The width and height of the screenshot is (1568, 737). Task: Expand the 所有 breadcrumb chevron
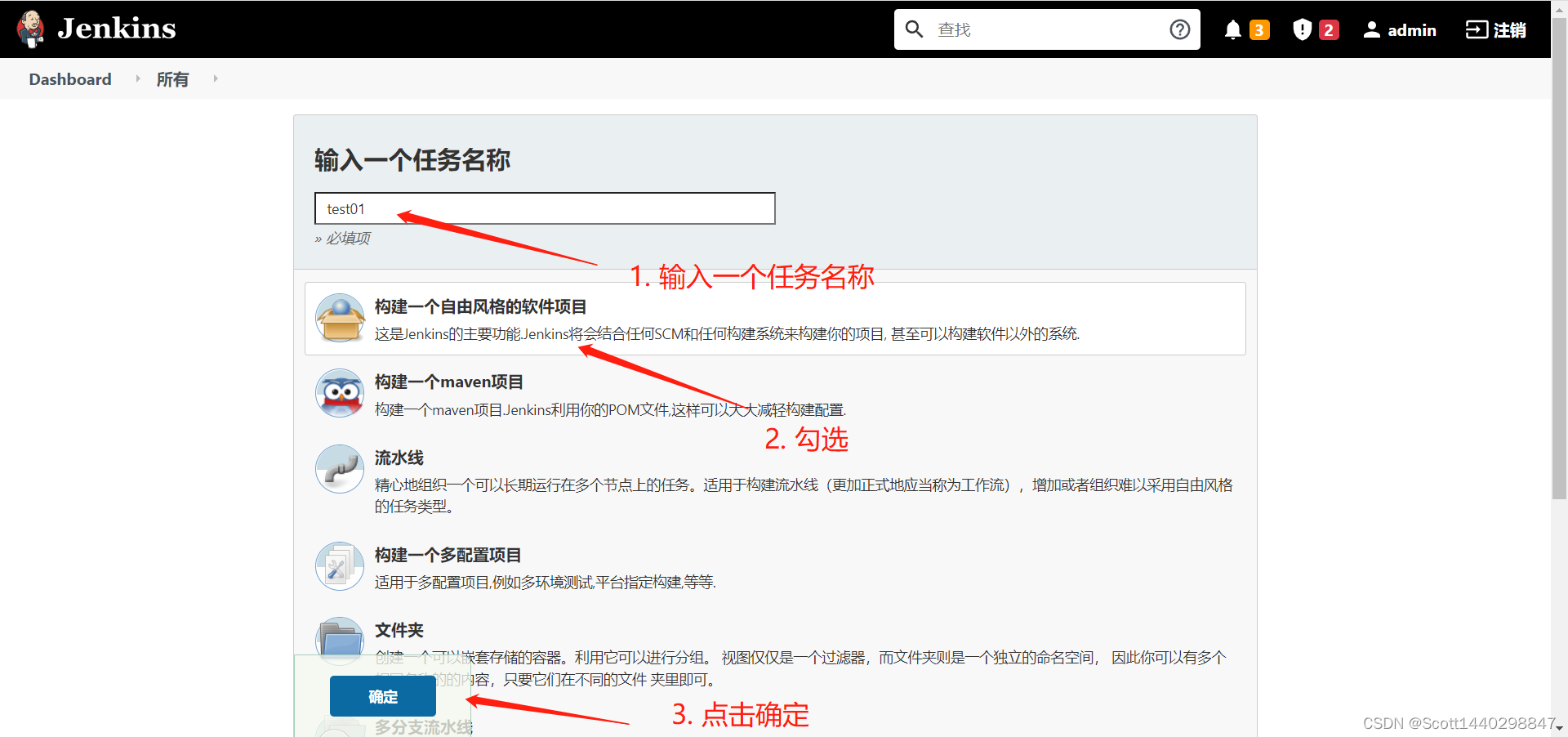[x=215, y=78]
